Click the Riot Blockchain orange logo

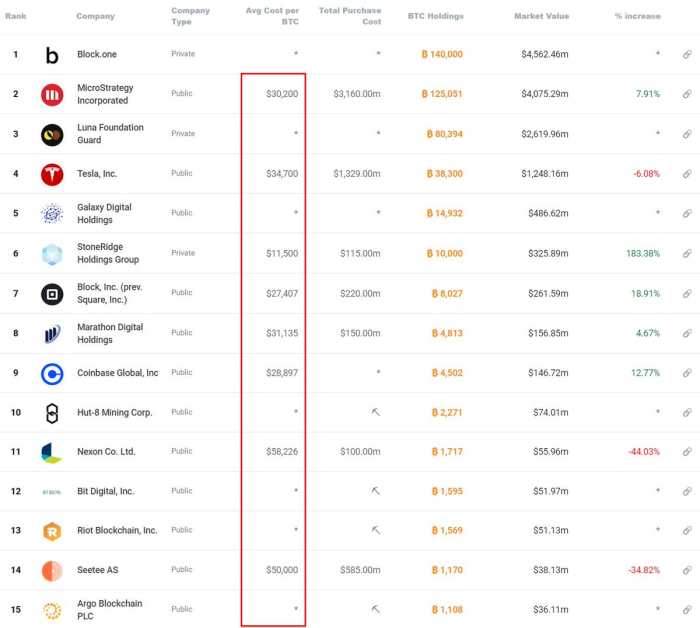52,531
